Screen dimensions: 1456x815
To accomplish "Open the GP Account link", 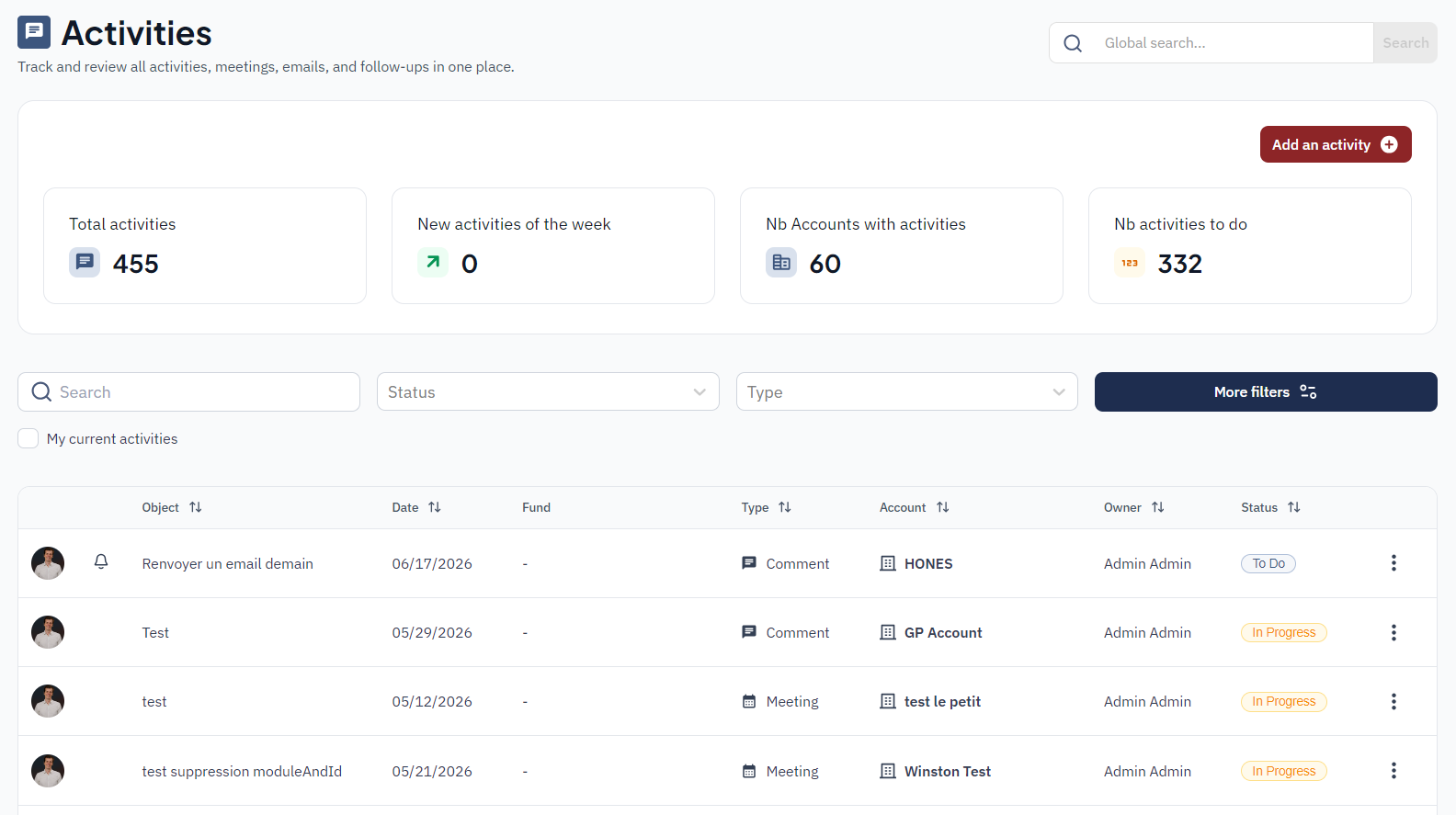I will [x=943, y=632].
